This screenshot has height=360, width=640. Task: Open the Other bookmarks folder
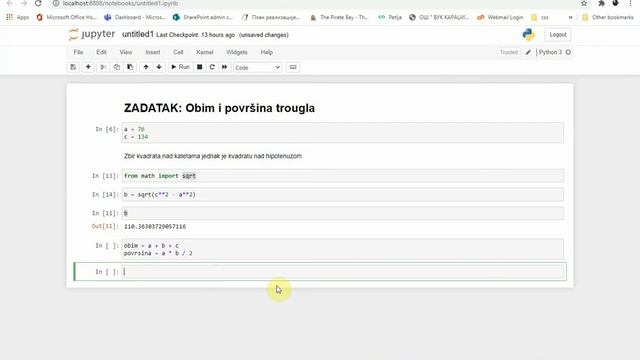(x=608, y=17)
